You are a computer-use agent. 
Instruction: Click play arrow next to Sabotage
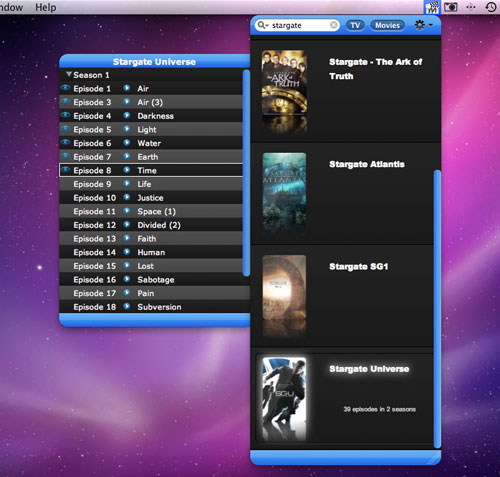[126, 280]
